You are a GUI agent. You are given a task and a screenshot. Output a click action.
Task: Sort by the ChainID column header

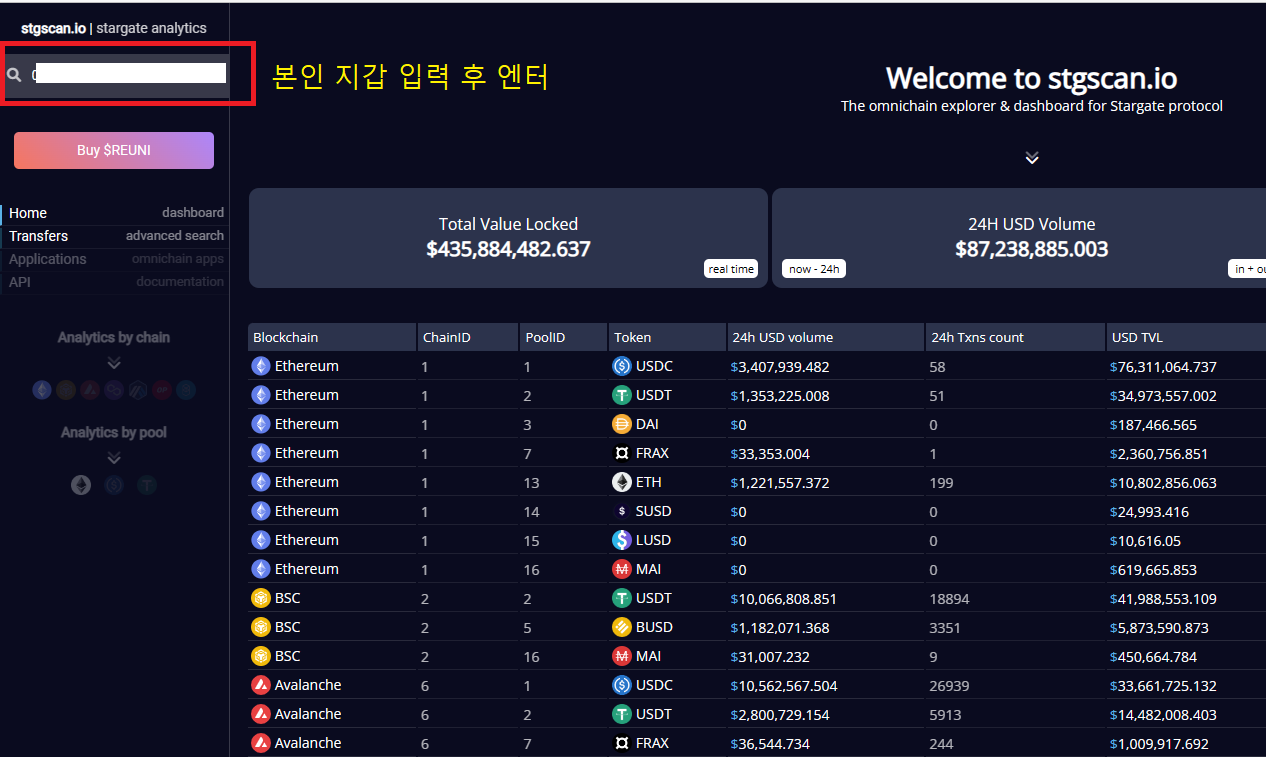coord(467,337)
